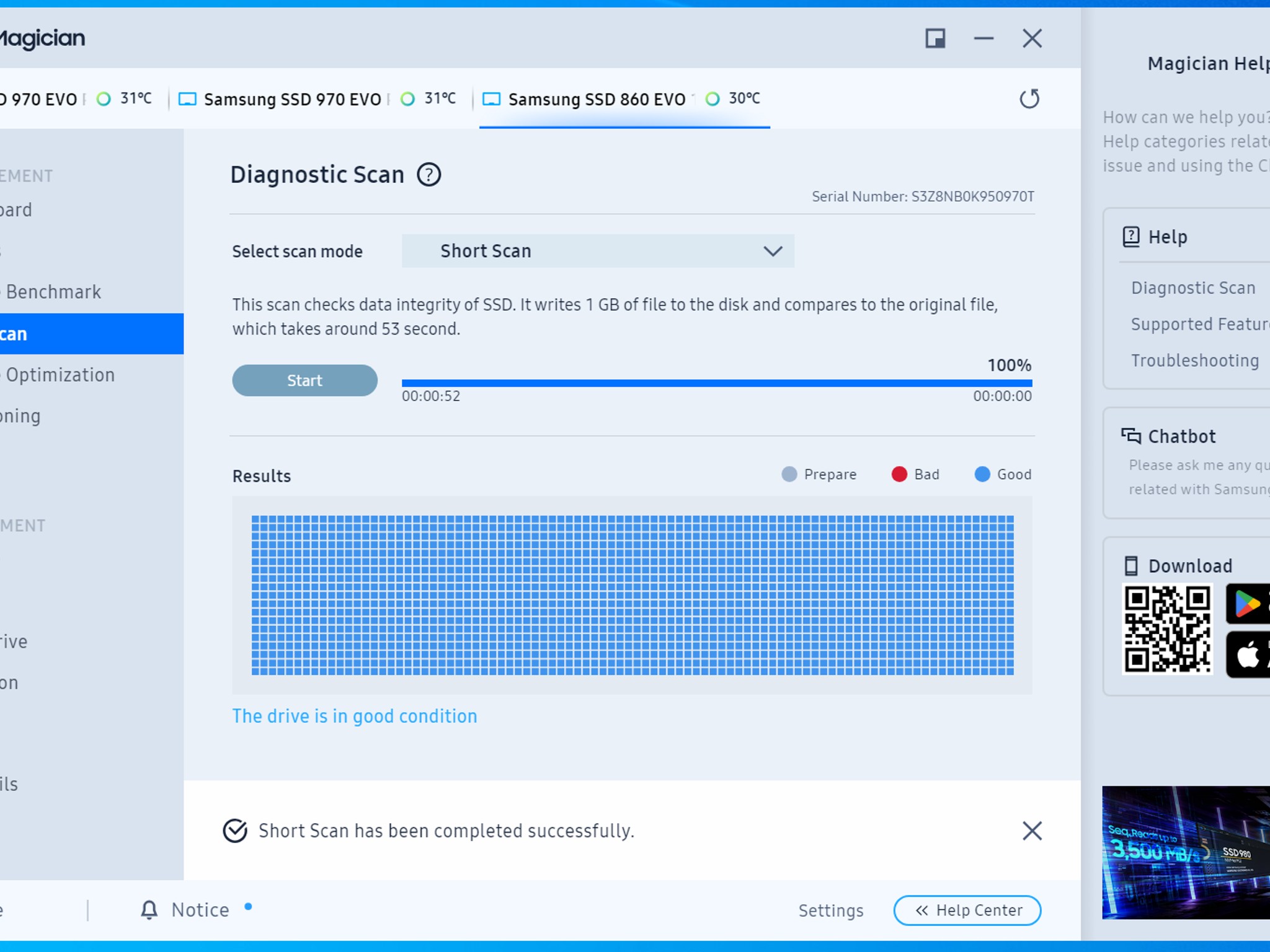This screenshot has height=952, width=1270.
Task: Click the Samsung SSD 860 EVO drive icon
Action: click(491, 99)
